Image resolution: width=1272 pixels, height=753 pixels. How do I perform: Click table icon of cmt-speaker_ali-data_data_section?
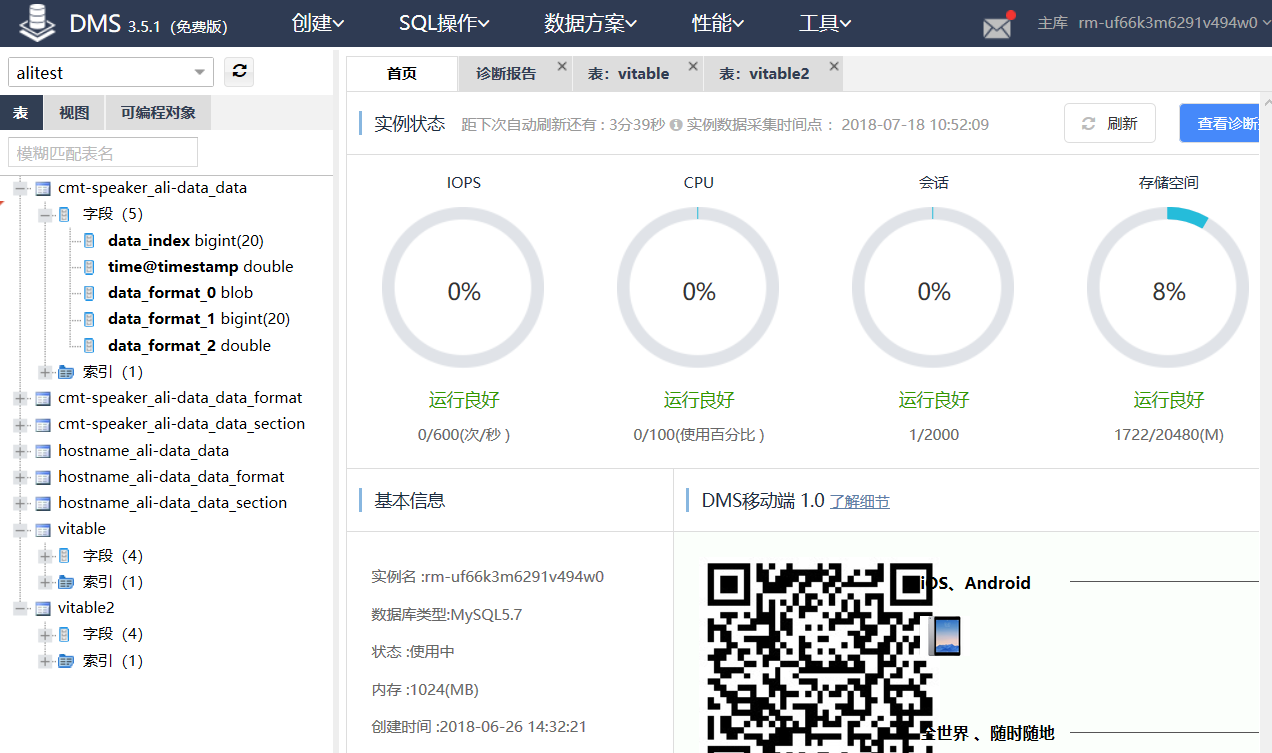[x=42, y=424]
